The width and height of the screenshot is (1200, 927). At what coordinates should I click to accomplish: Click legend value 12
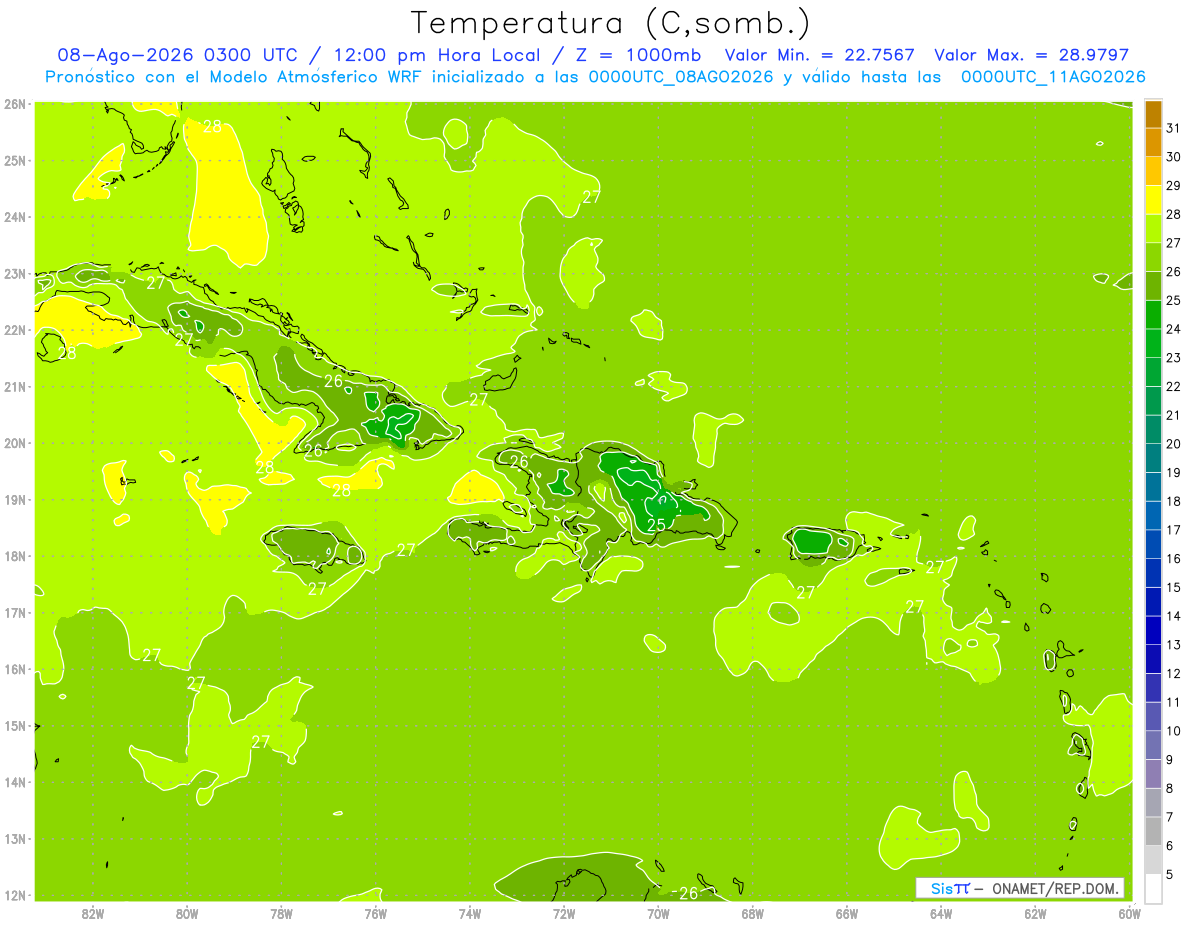(1173, 673)
